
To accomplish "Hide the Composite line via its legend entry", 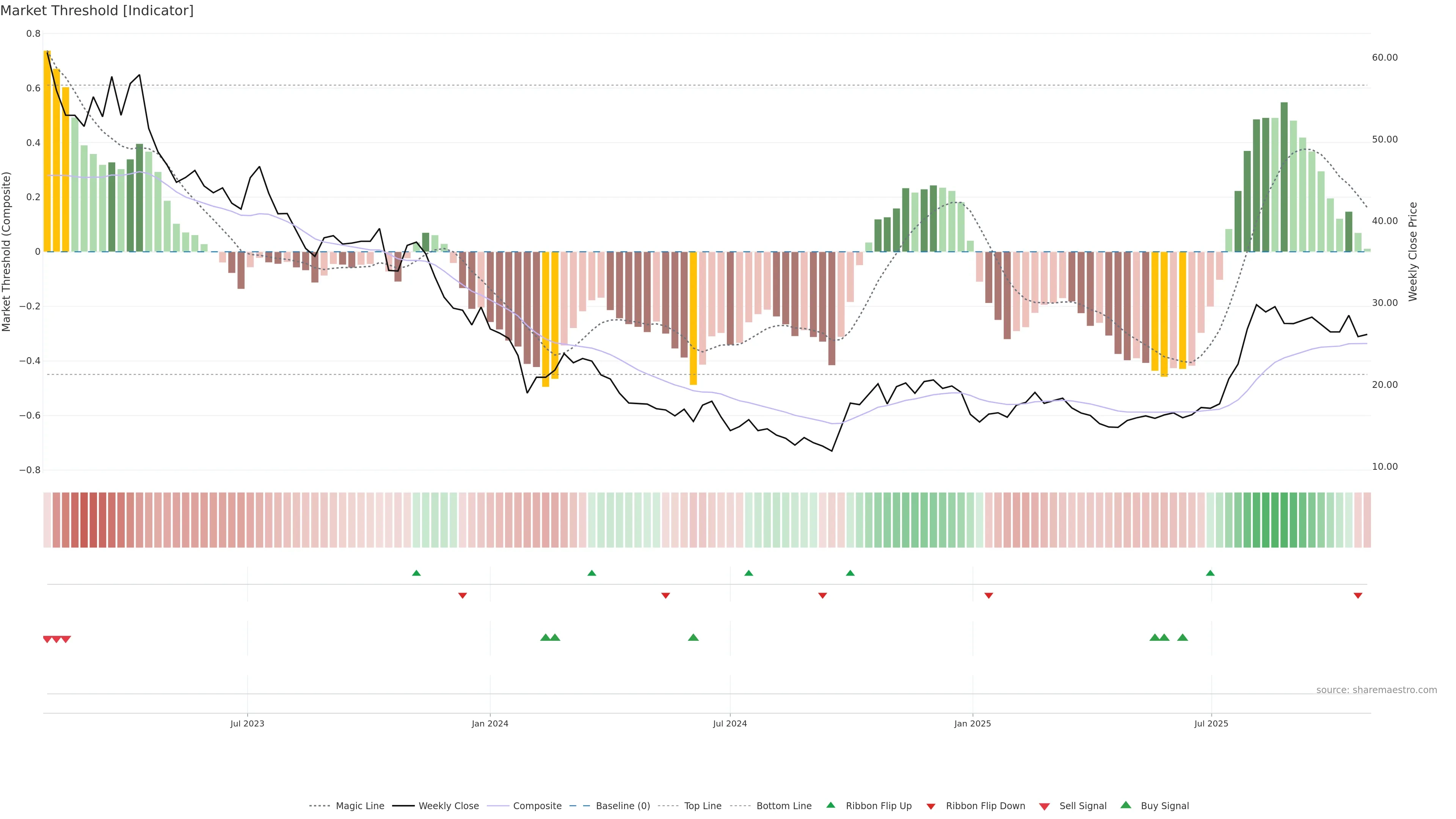I will click(537, 806).
